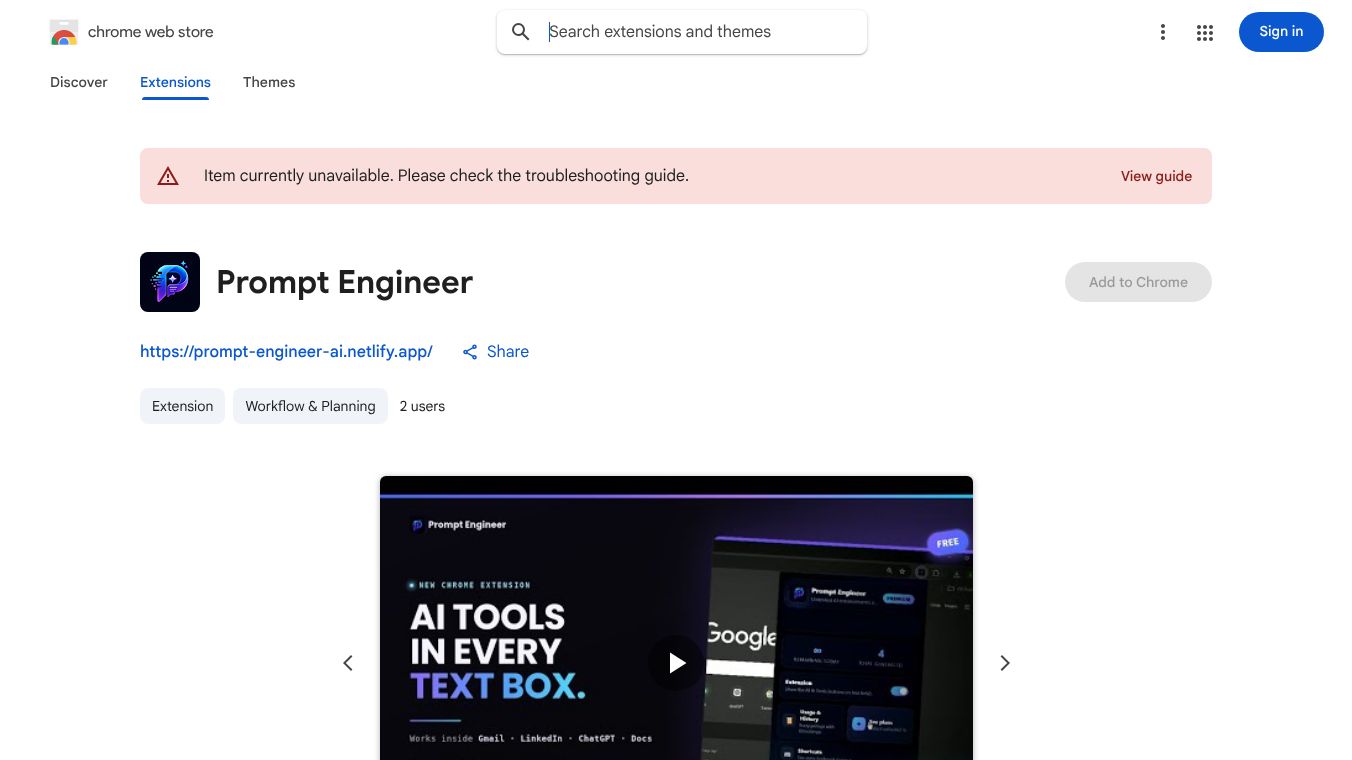Viewport: 1352px width, 760px height.
Task: Click the Prompt Engineer extension icon
Action: click(x=170, y=282)
